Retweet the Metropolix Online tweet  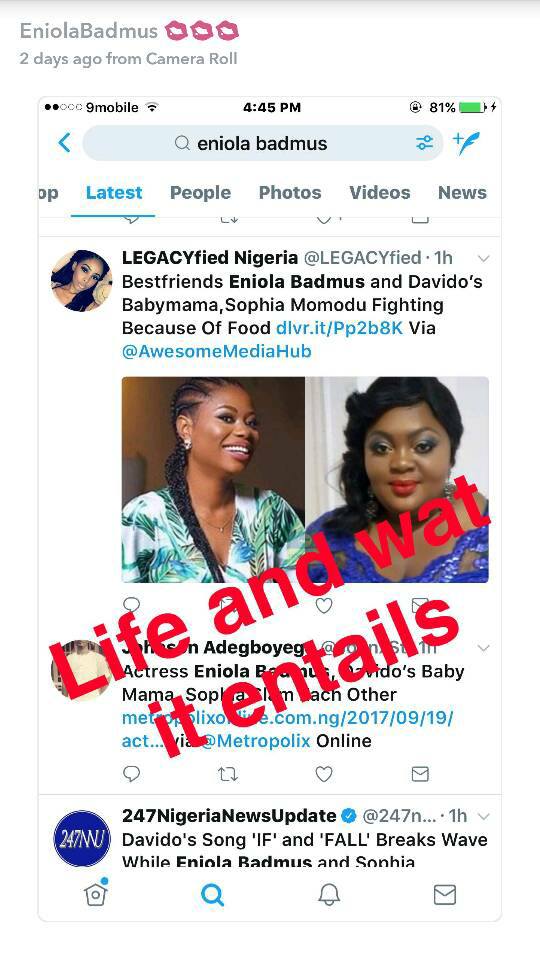coord(228,774)
